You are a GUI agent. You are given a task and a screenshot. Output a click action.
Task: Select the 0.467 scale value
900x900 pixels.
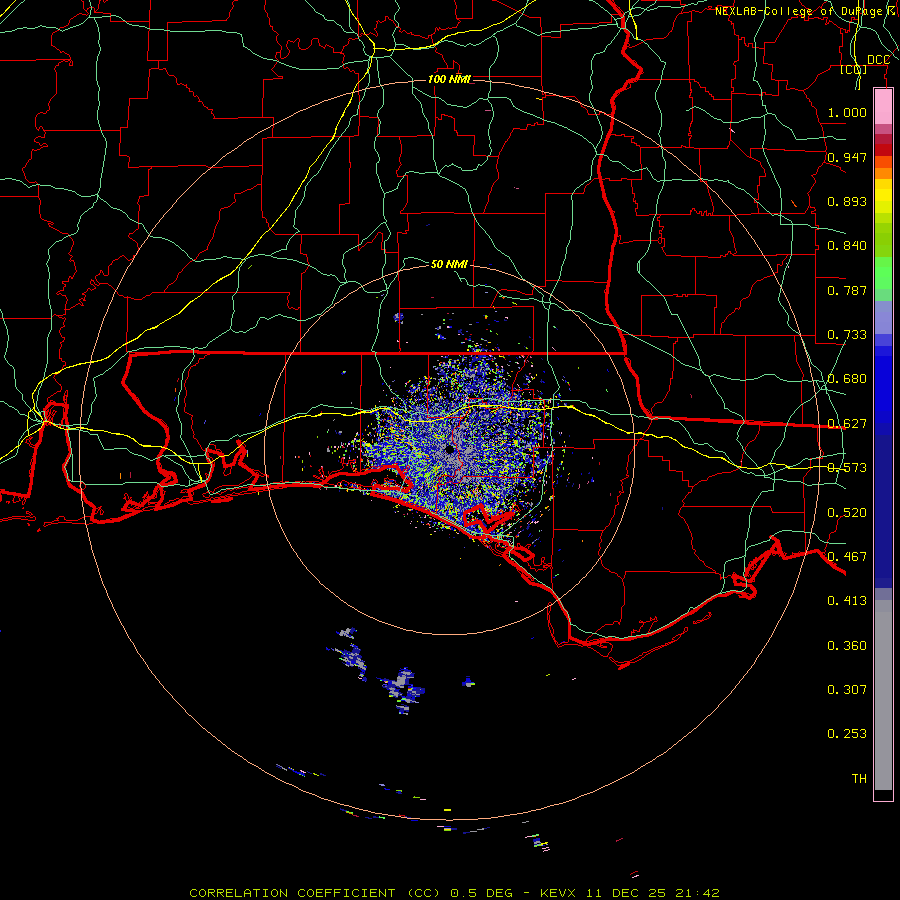(x=847, y=557)
